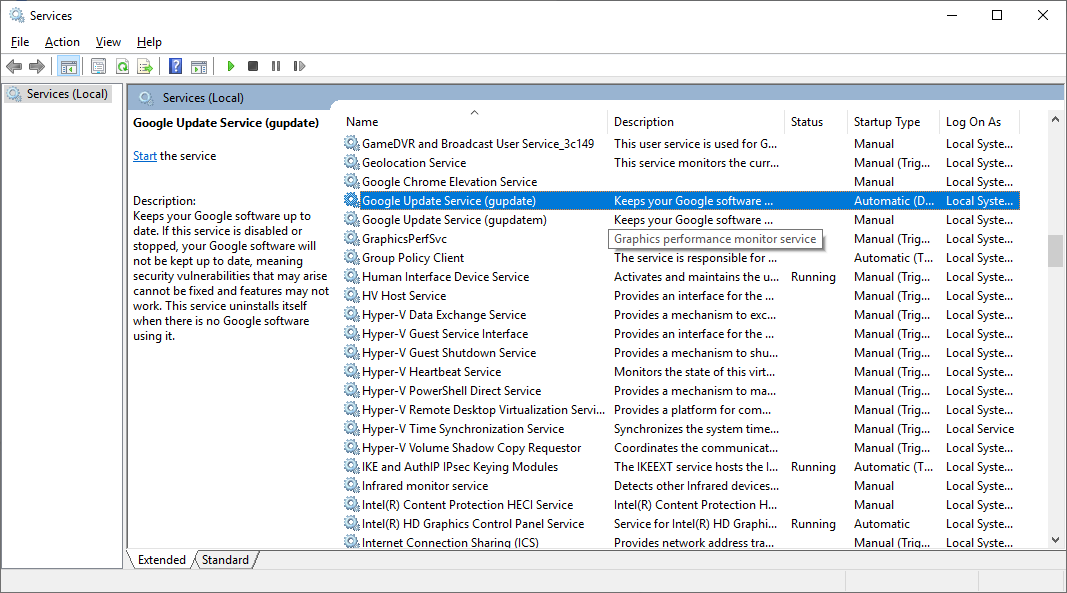Sort by the Name column header
The height and width of the screenshot is (593, 1067).
click(x=362, y=122)
